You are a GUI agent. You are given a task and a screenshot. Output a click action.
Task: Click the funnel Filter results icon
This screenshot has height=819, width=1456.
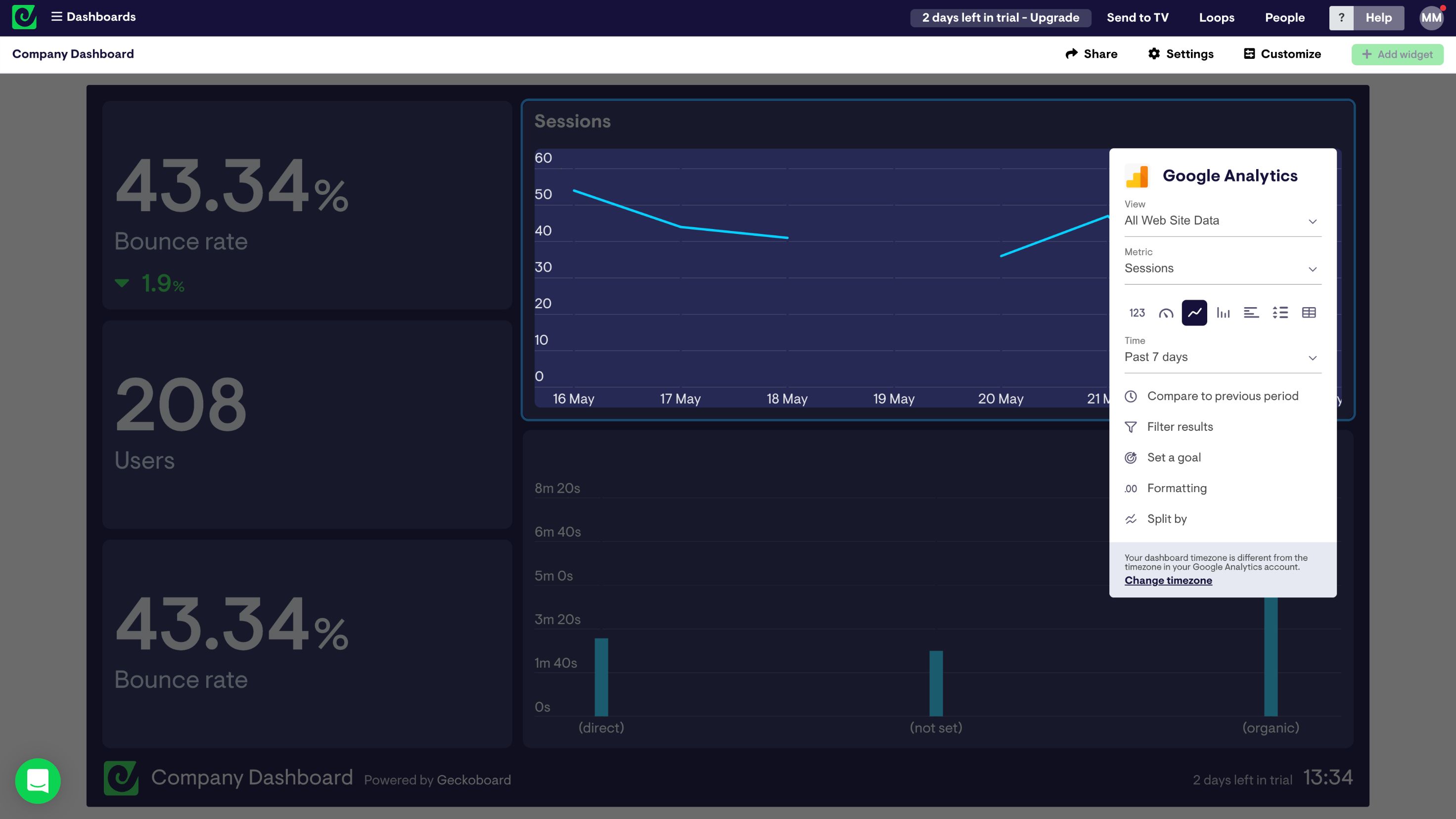pyautogui.click(x=1131, y=427)
